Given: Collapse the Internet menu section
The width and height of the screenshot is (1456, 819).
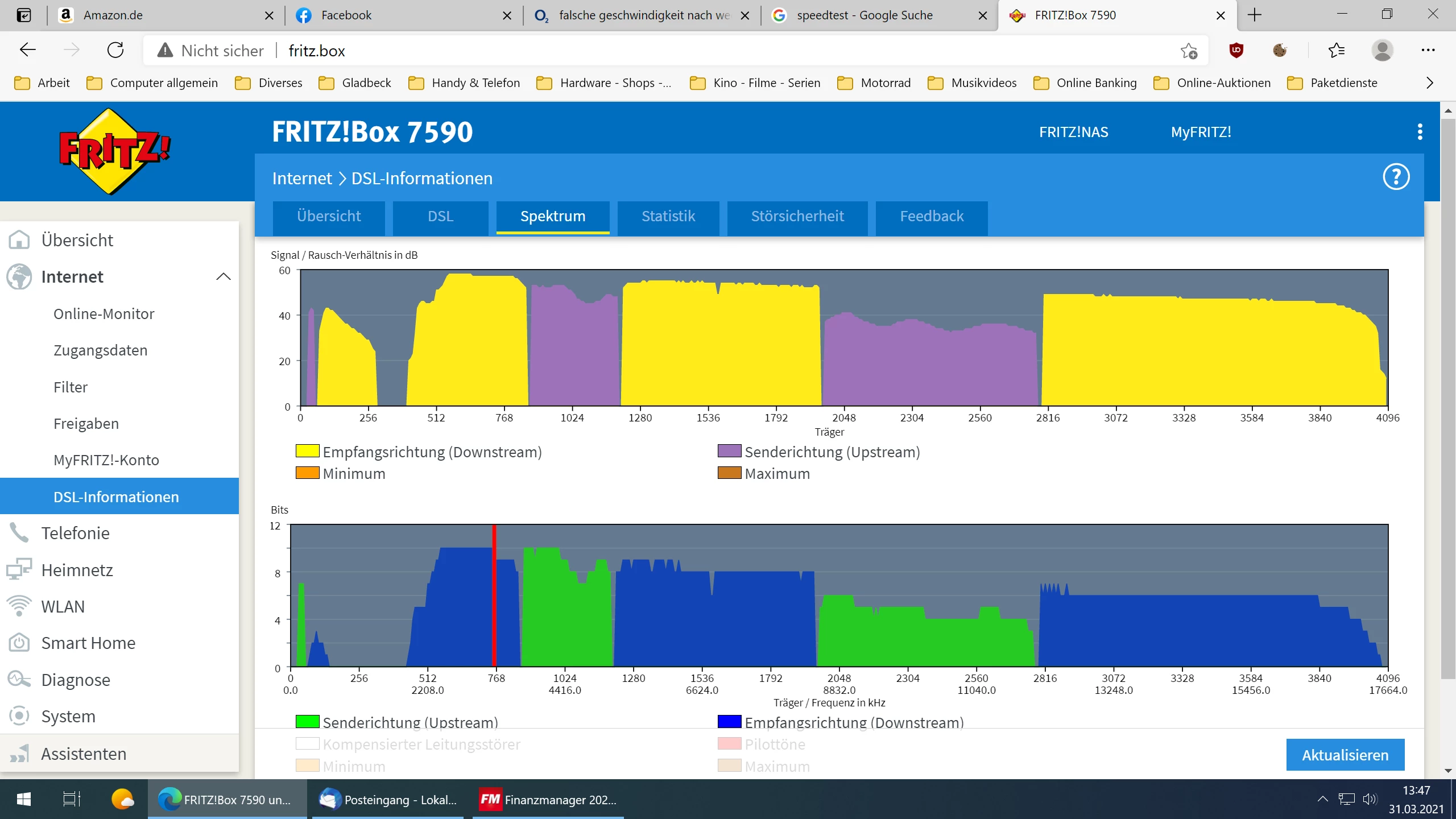Looking at the screenshot, I should click(x=224, y=277).
